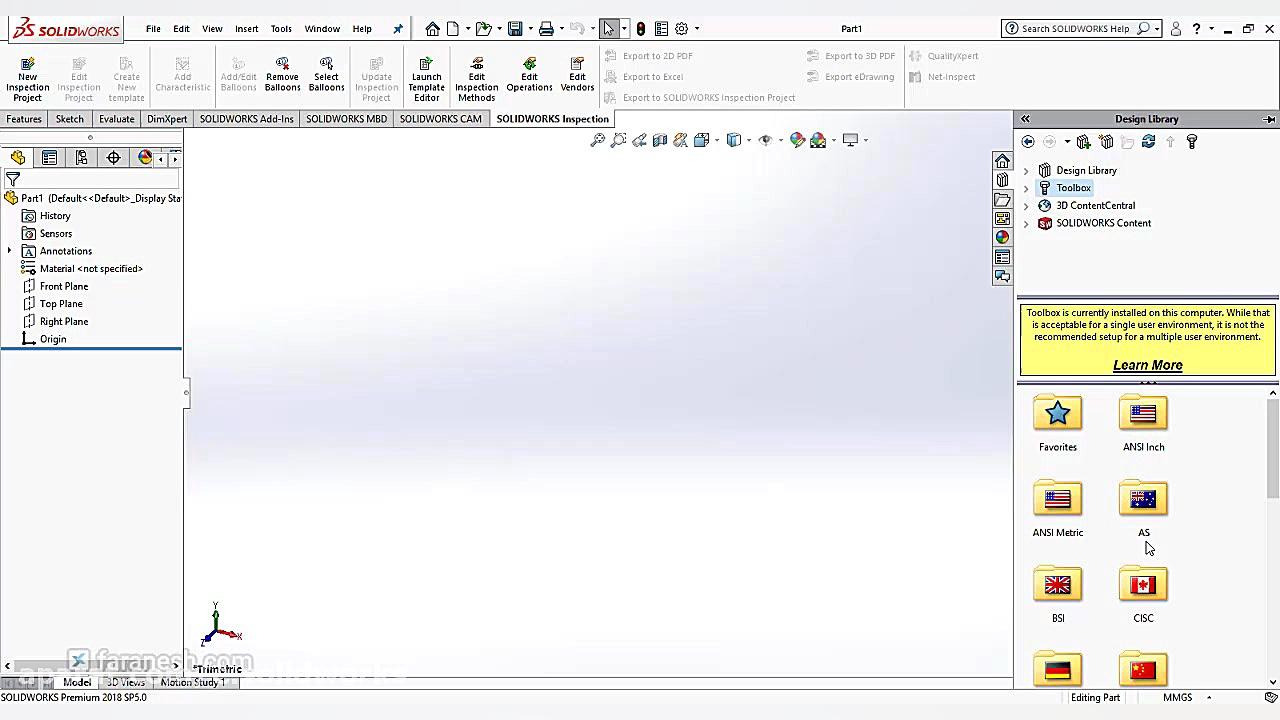Screen dimensions: 1280x720
Task: Click the Home icon in title toolbar
Action: click(x=432, y=29)
